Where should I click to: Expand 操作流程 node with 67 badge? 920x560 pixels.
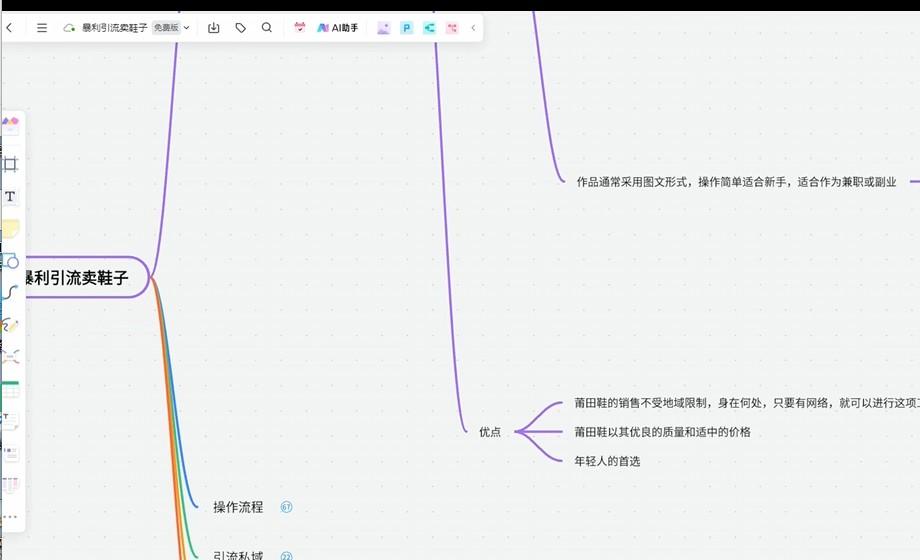tap(286, 507)
